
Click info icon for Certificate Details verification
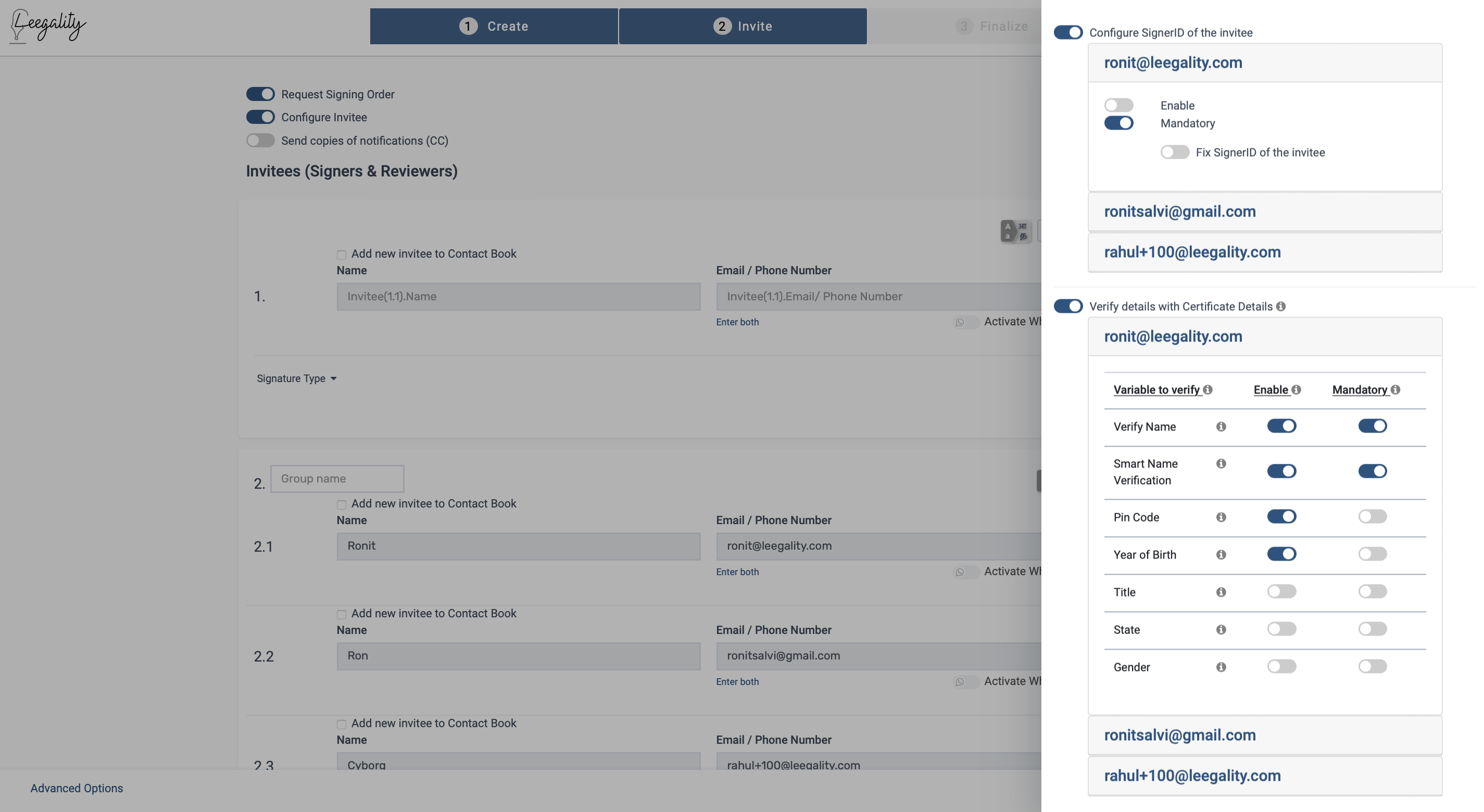(x=1280, y=307)
